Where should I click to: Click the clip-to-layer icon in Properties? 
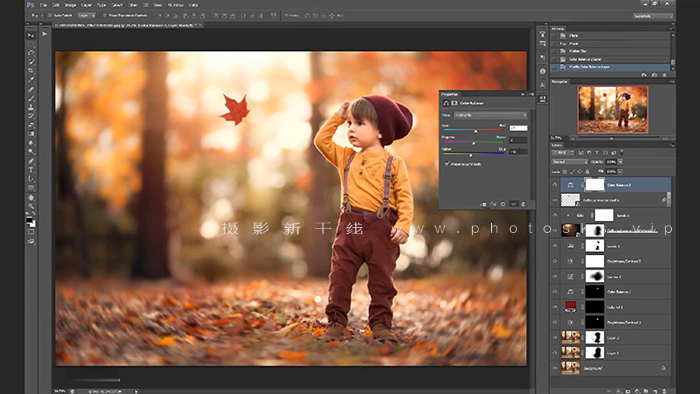click(x=483, y=204)
